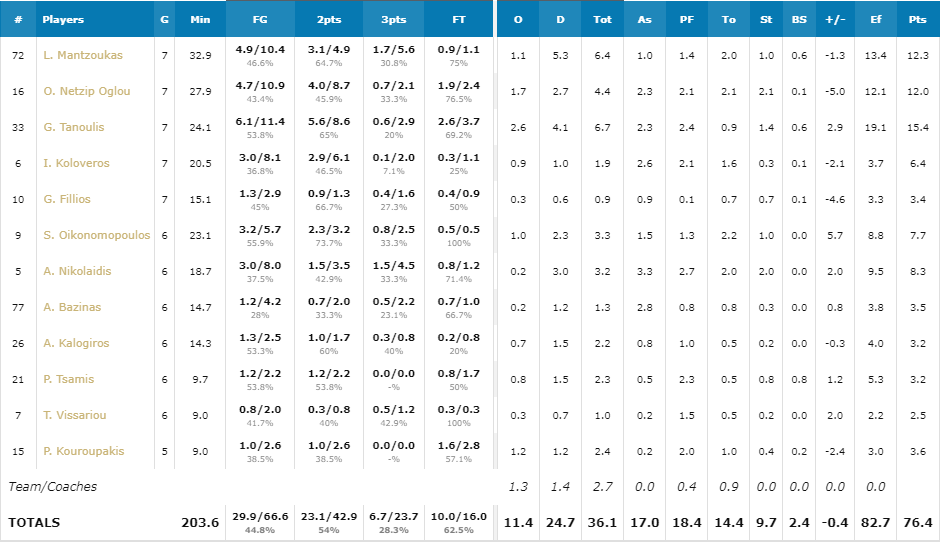Sort by Pts column header
Image resolution: width=940 pixels, height=543 pixels.
click(x=917, y=19)
